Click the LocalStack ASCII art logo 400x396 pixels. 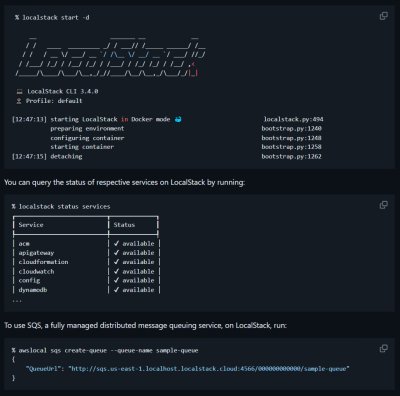coord(110,57)
